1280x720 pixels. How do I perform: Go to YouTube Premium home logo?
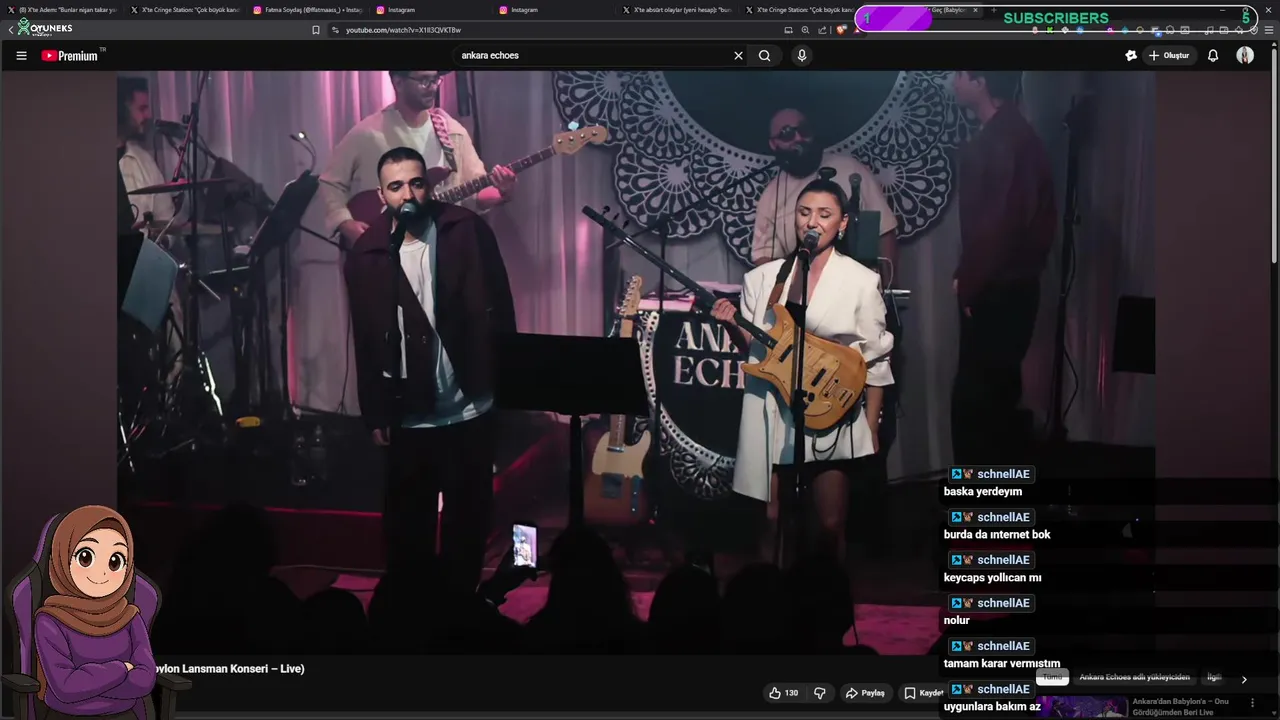[x=70, y=56]
